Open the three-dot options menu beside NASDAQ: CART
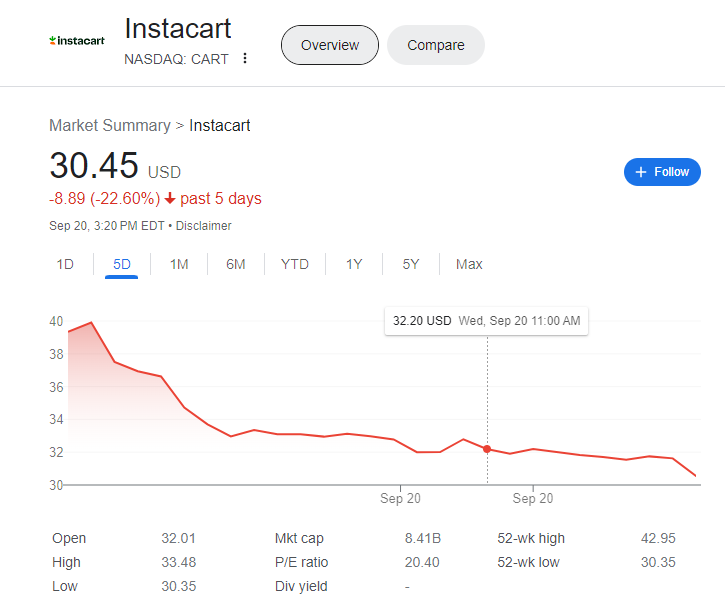The image size is (725, 608). (x=245, y=58)
